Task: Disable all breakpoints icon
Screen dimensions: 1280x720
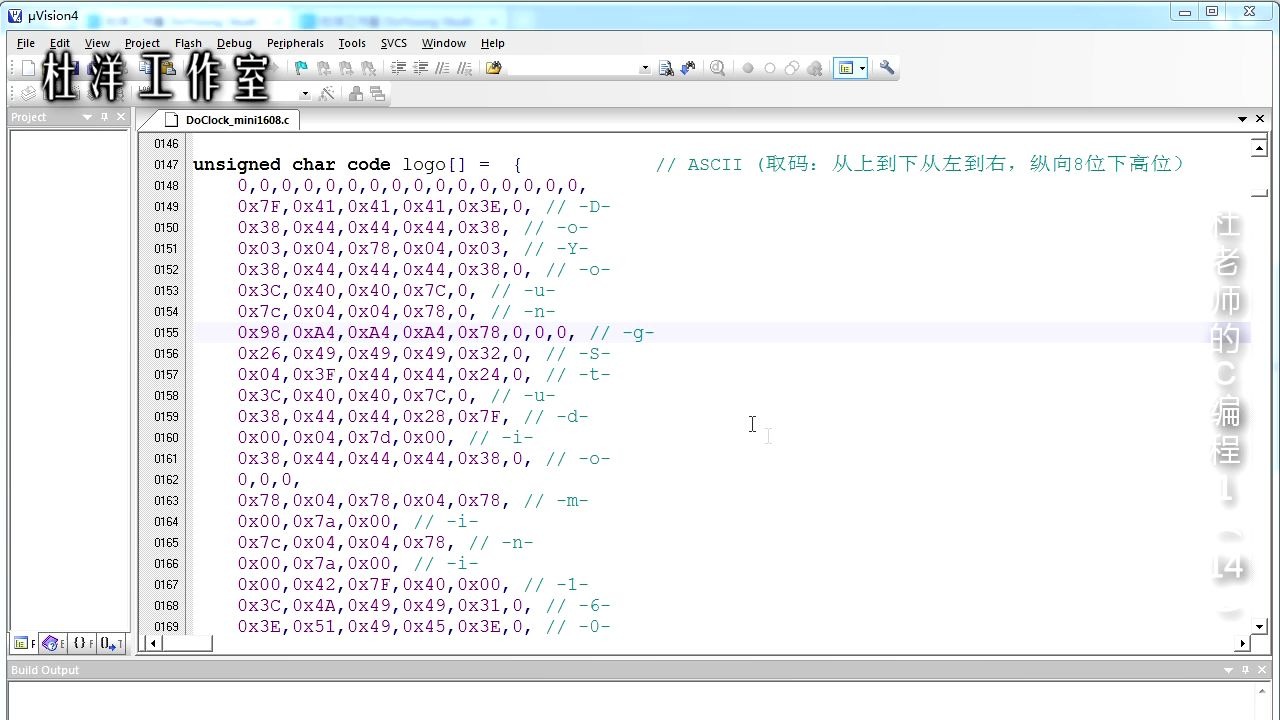Action: (792, 68)
